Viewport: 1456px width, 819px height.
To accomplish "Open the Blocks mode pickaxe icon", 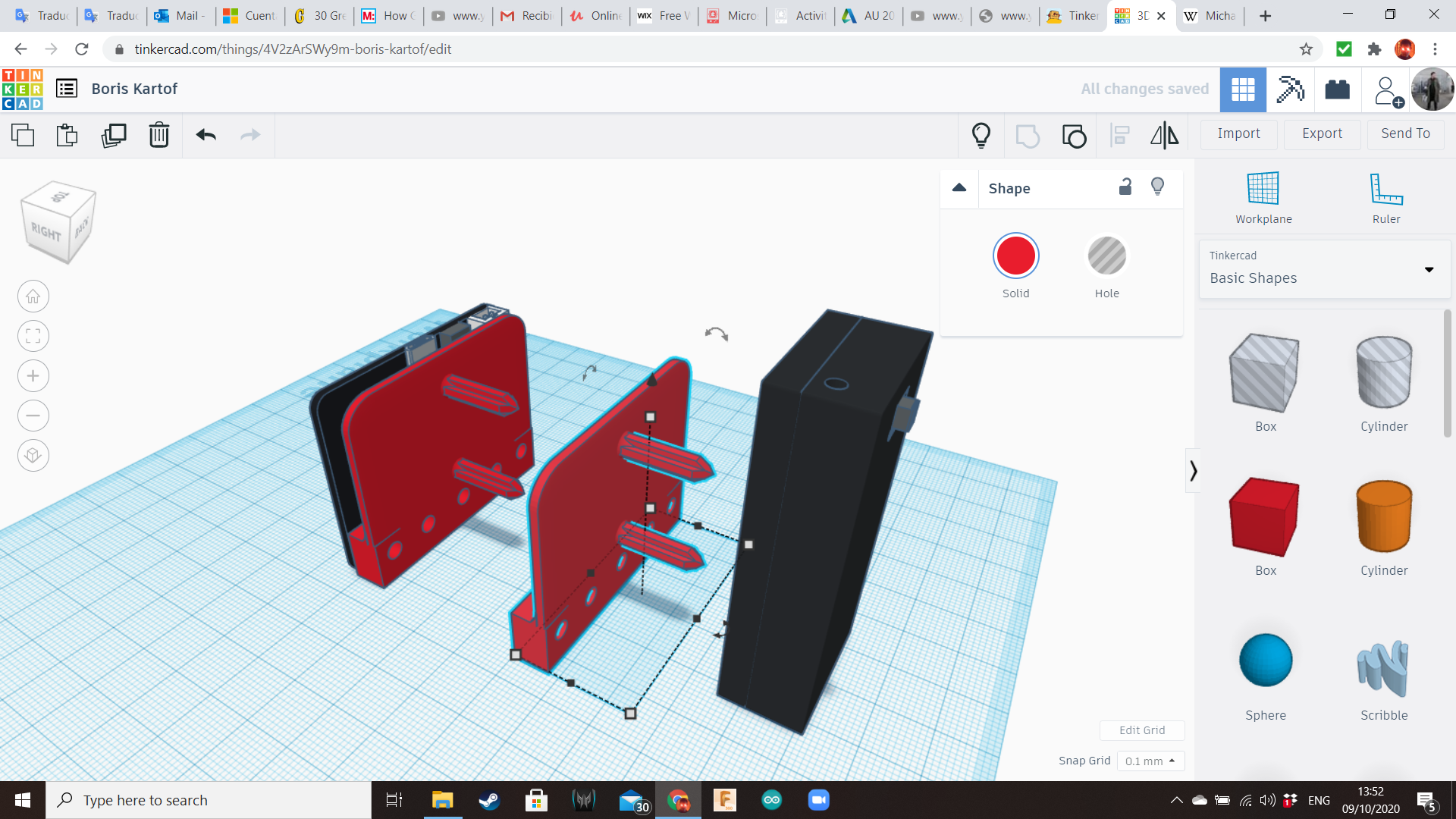I will point(1290,89).
